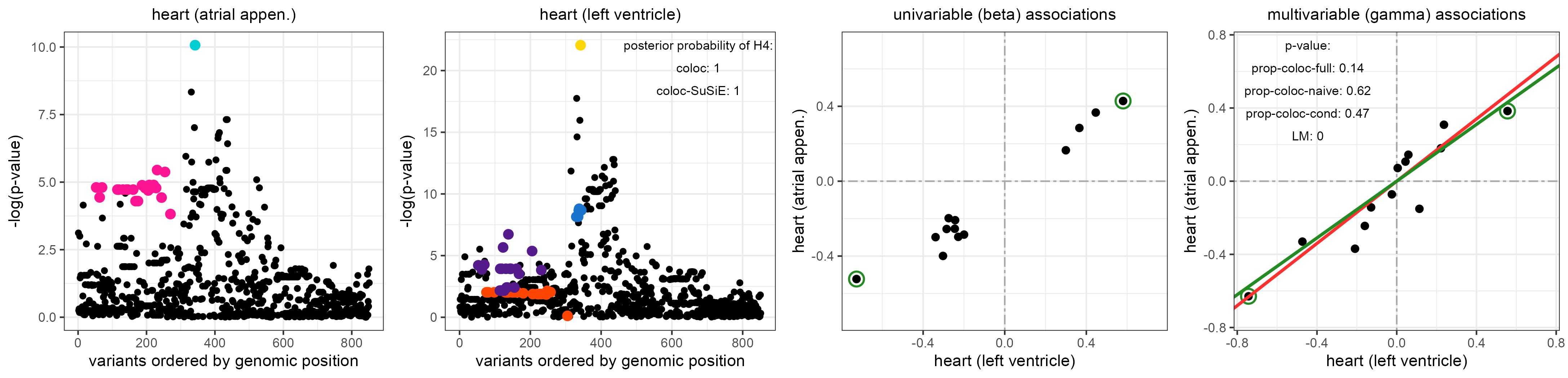
Task: Select the "heart (atrial appen.)" panel title
Action: (223, 14)
